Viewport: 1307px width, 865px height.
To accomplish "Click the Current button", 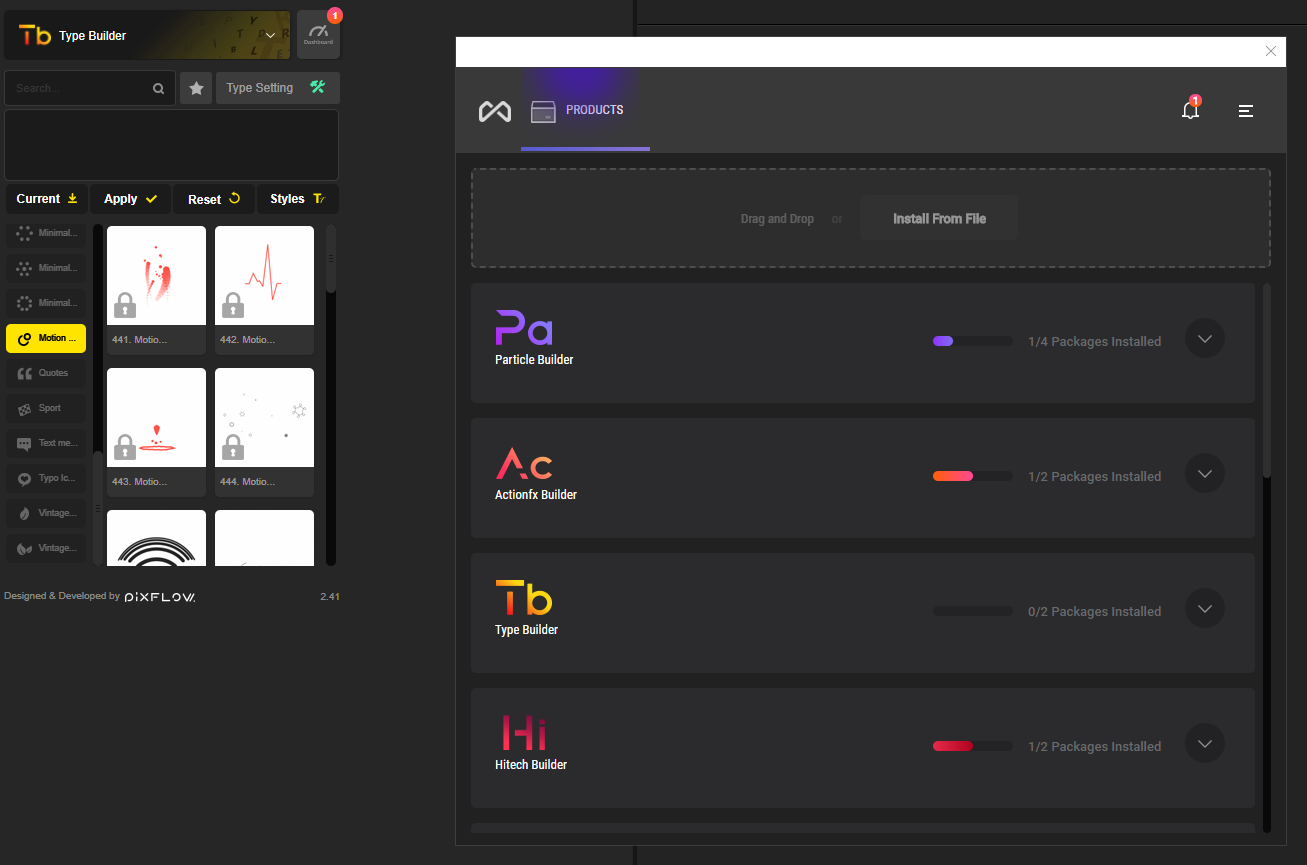I will click(x=47, y=199).
